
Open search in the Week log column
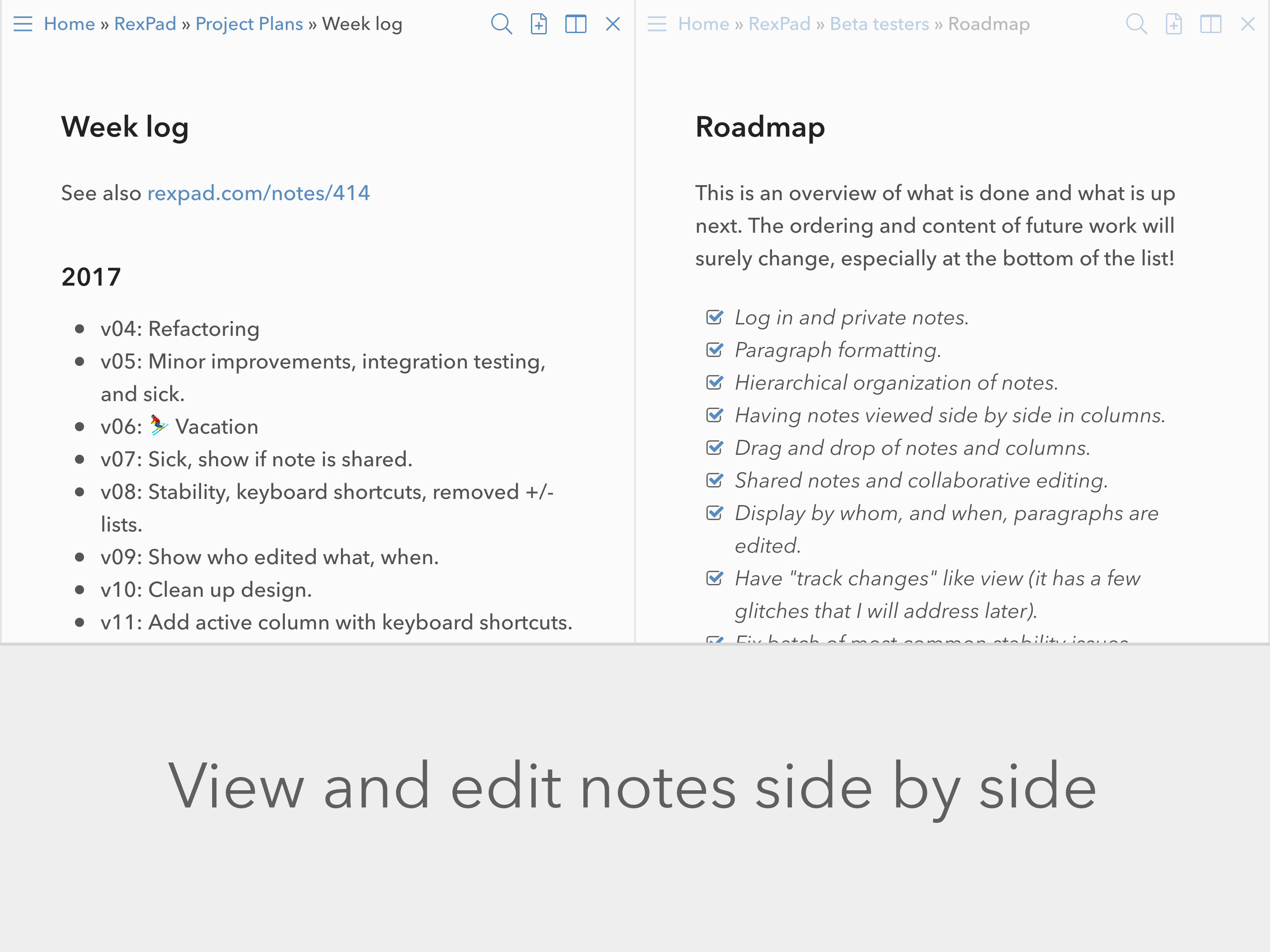click(501, 24)
